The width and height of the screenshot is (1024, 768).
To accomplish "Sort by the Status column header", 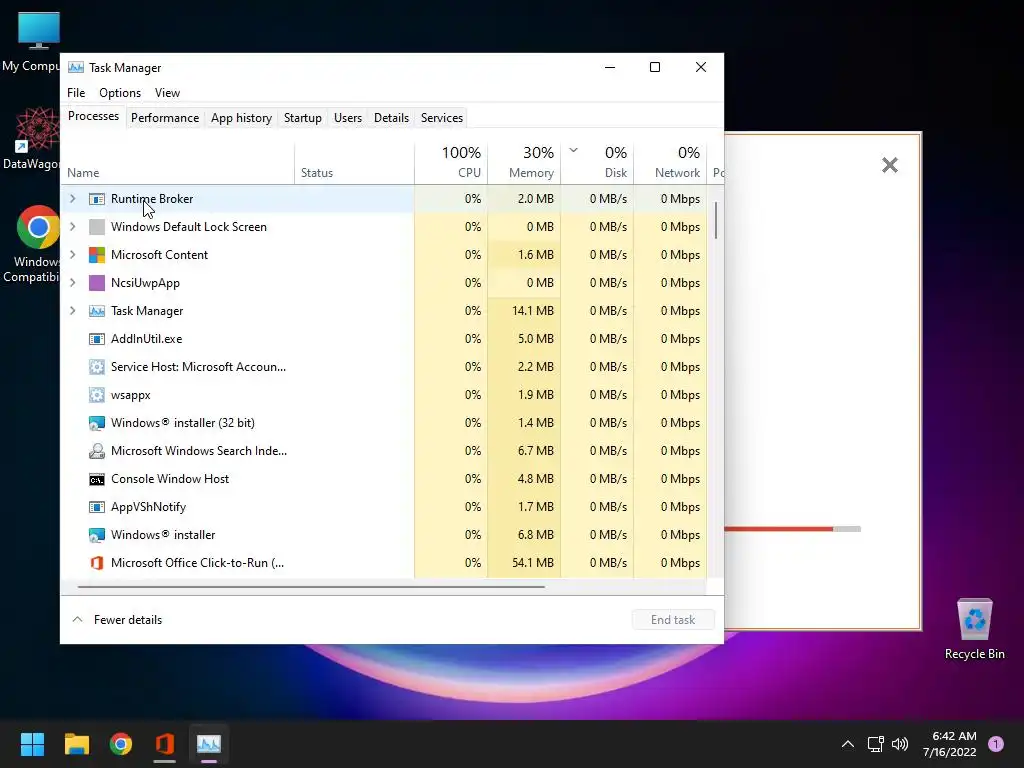I will pyautogui.click(x=354, y=161).
